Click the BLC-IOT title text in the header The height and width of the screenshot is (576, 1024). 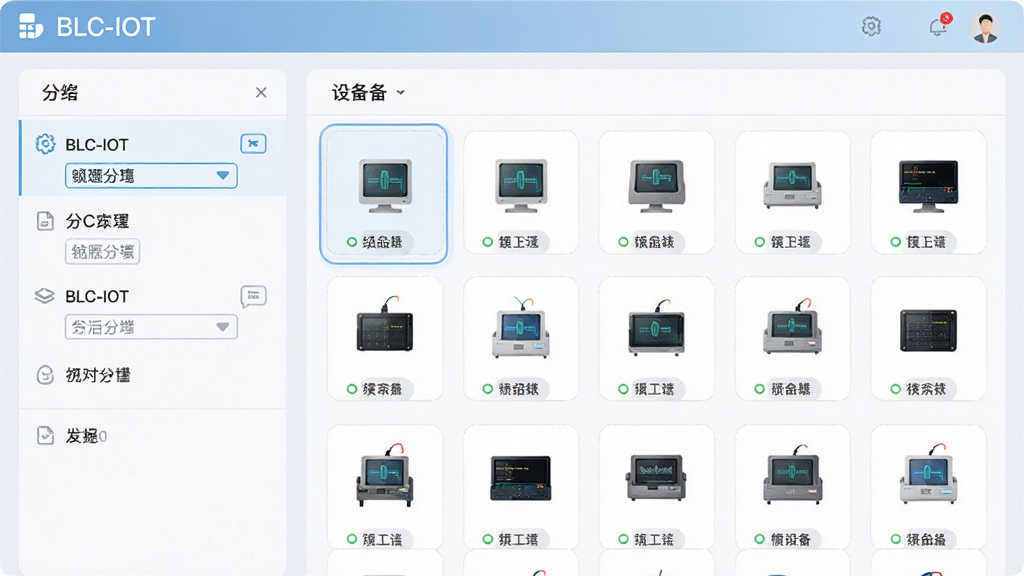click(x=106, y=27)
